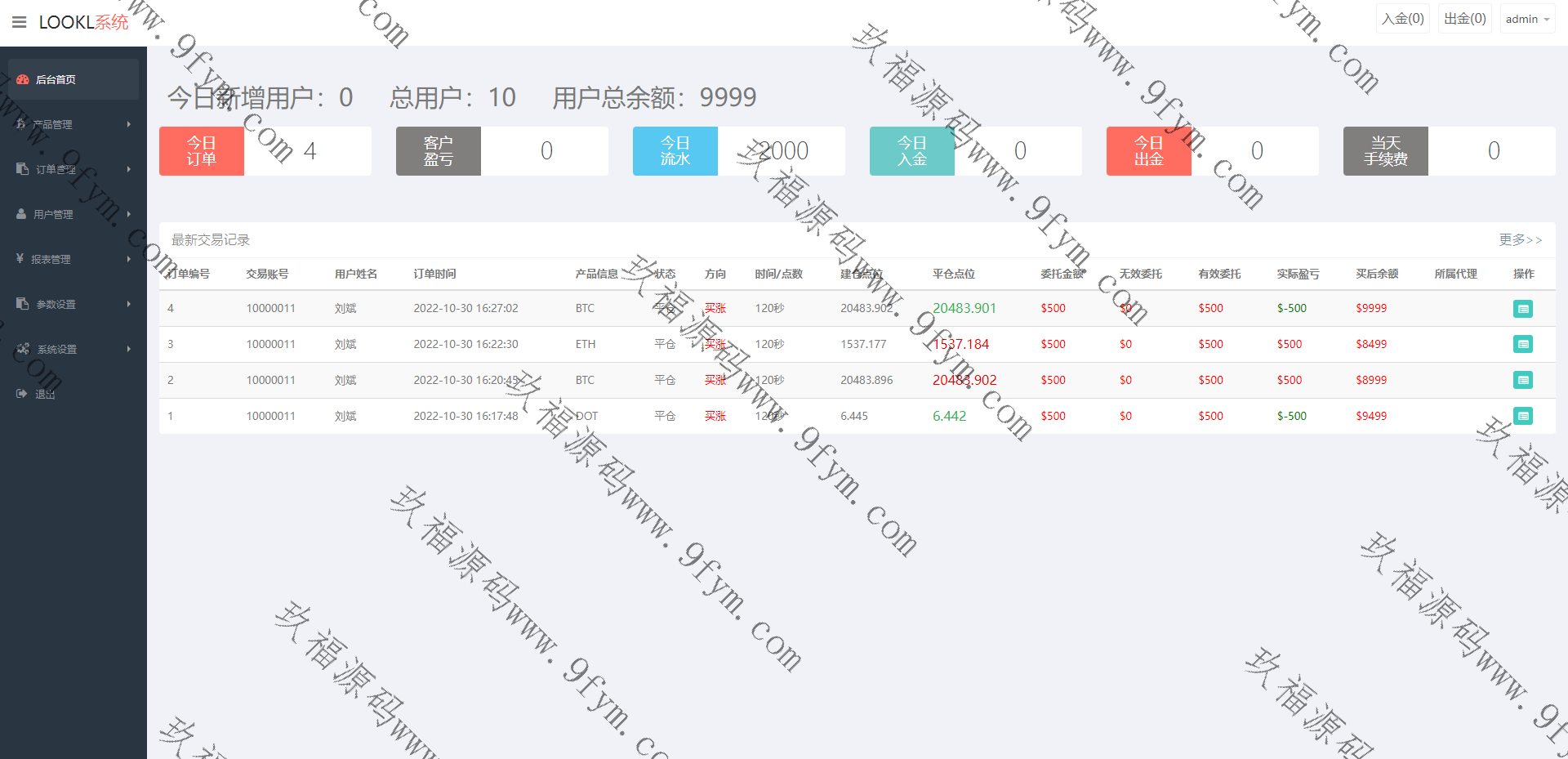The image size is (1568, 759).
Task: Open the 更多>> transactions link
Action: pyautogui.click(x=1520, y=240)
